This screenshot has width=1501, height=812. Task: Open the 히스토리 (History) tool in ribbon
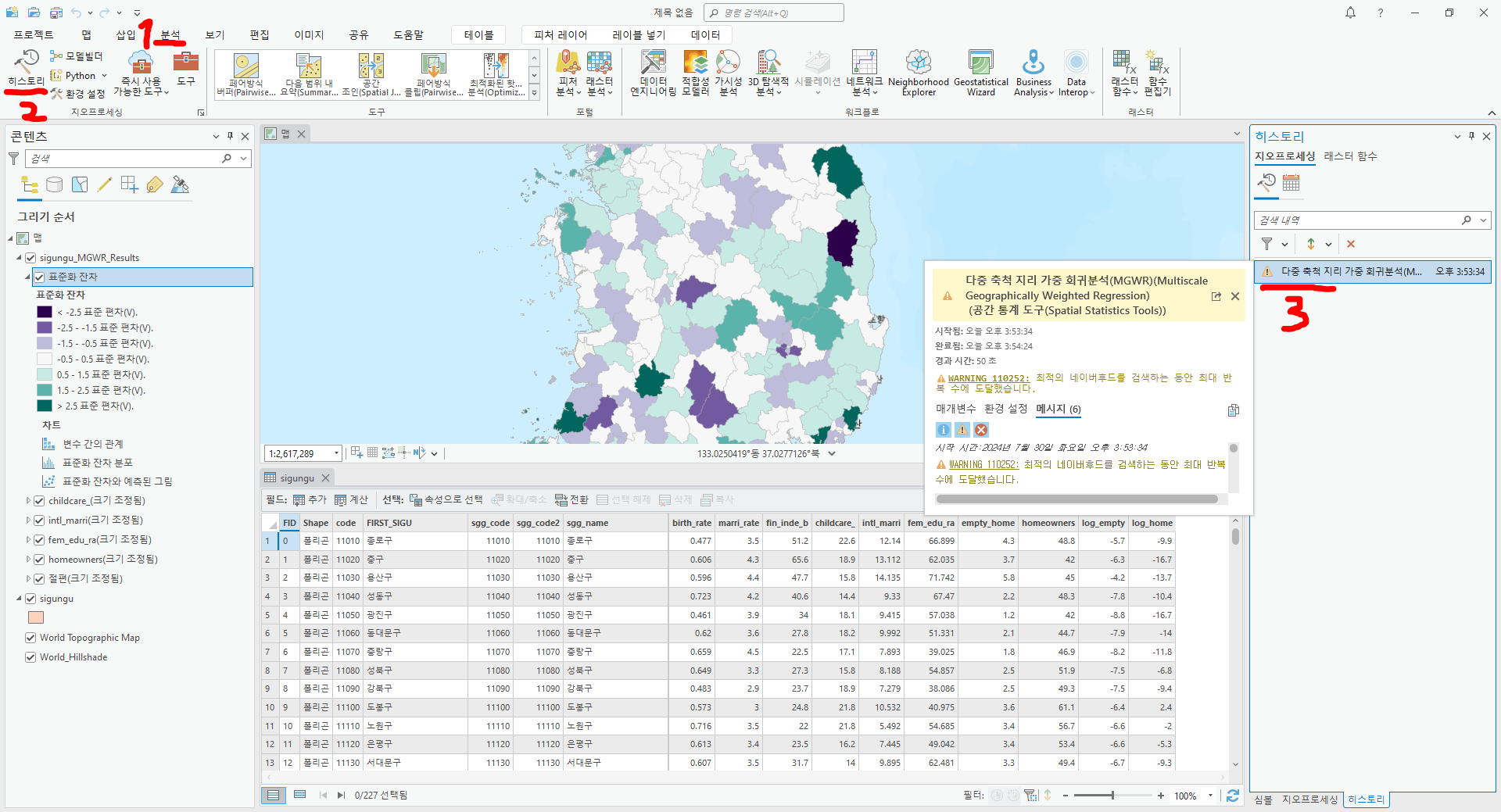pos(27,67)
